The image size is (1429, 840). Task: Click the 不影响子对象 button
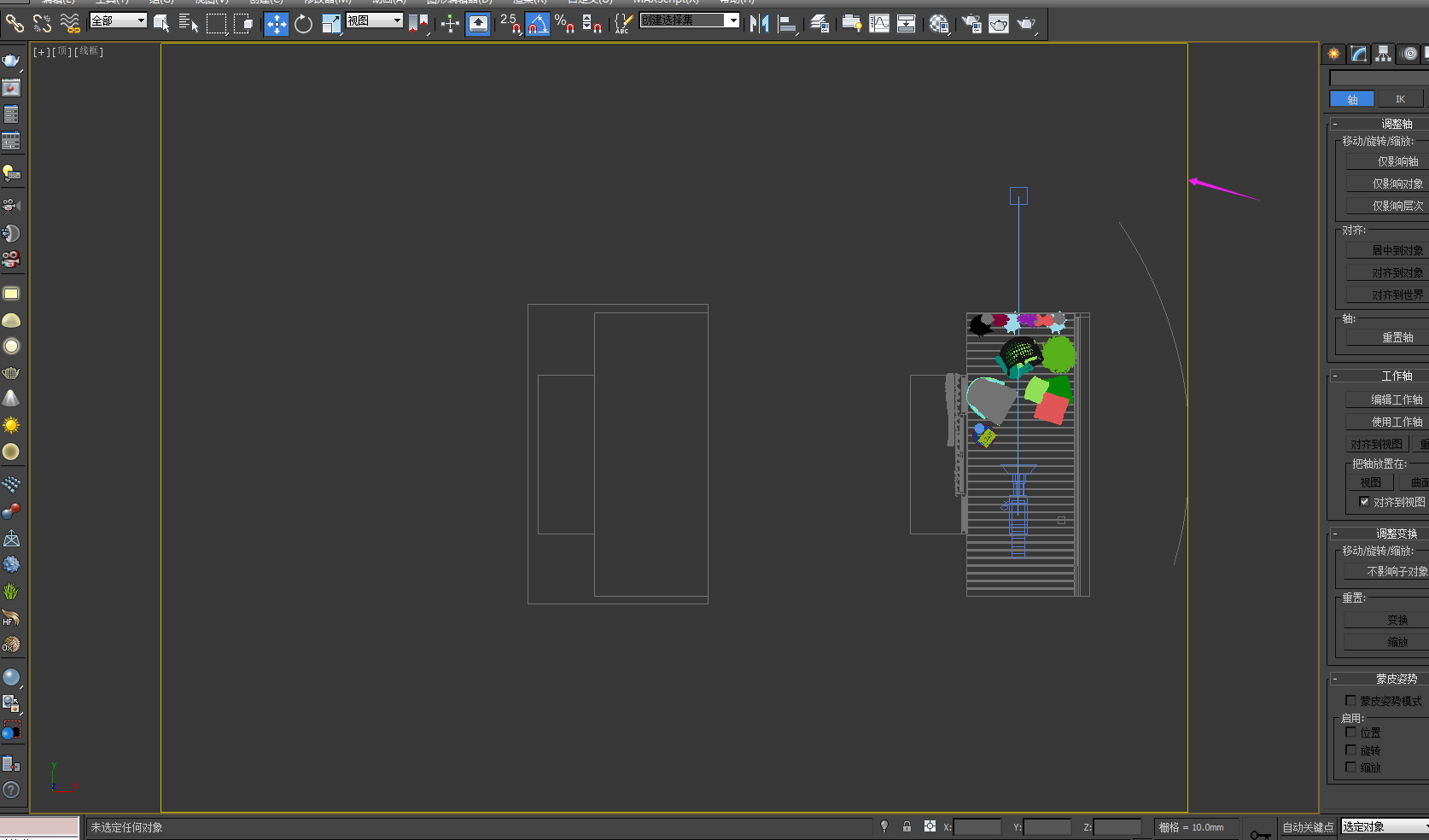pyautogui.click(x=1387, y=571)
